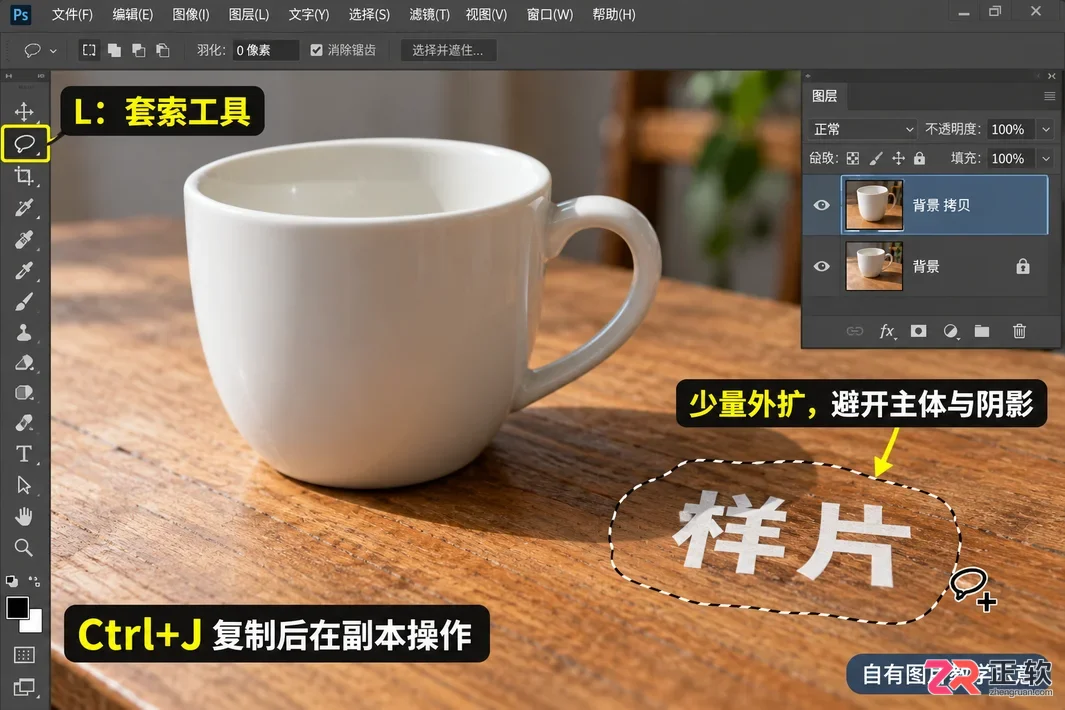The height and width of the screenshot is (710, 1065).
Task: Delete layer trash icon
Action: pyautogui.click(x=1019, y=331)
